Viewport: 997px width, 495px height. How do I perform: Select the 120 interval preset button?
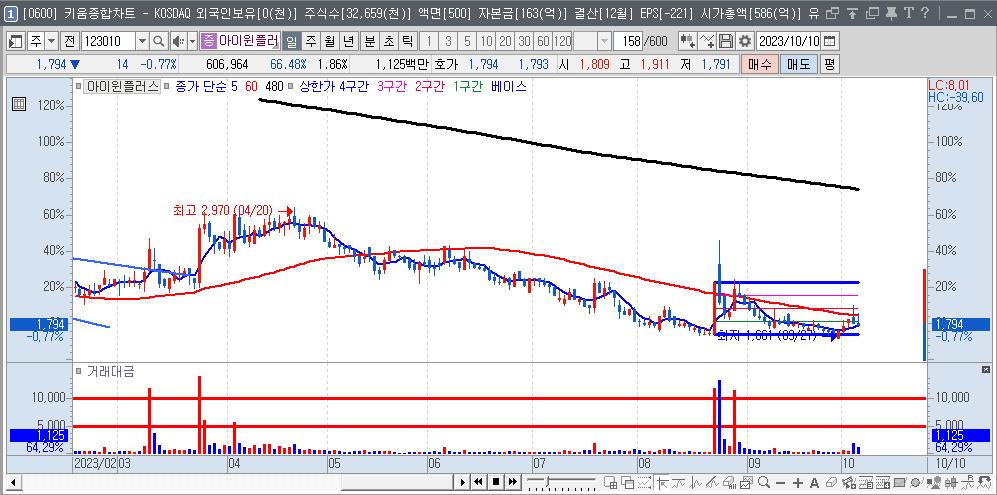[x=563, y=41]
